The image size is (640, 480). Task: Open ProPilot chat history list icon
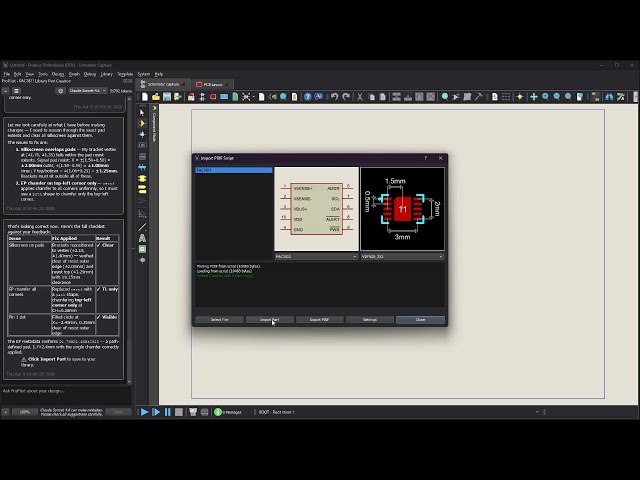pyautogui.click(x=16, y=91)
